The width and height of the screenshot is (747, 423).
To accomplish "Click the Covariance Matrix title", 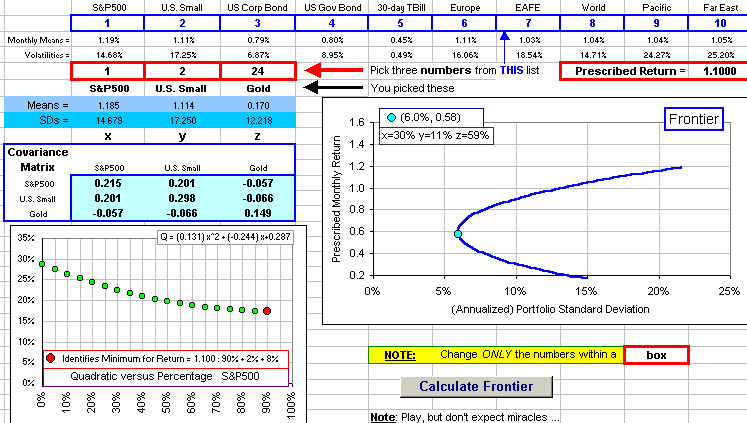I will pyautogui.click(x=38, y=160).
